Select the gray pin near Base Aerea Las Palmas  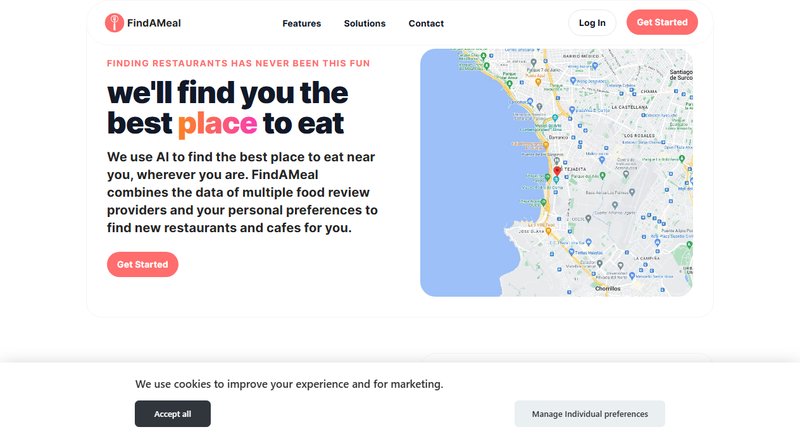click(632, 192)
